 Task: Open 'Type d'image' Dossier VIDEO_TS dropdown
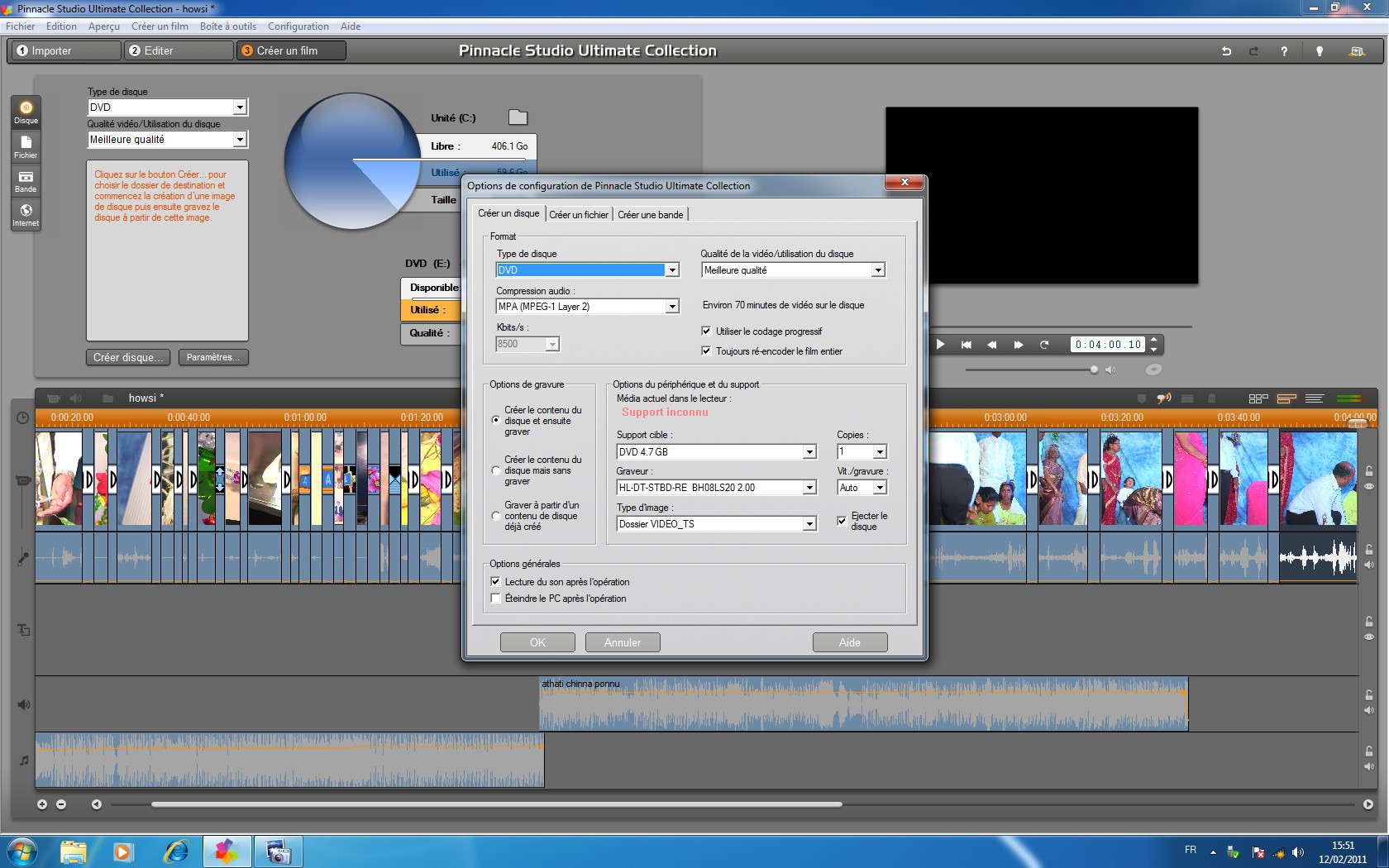tap(809, 524)
